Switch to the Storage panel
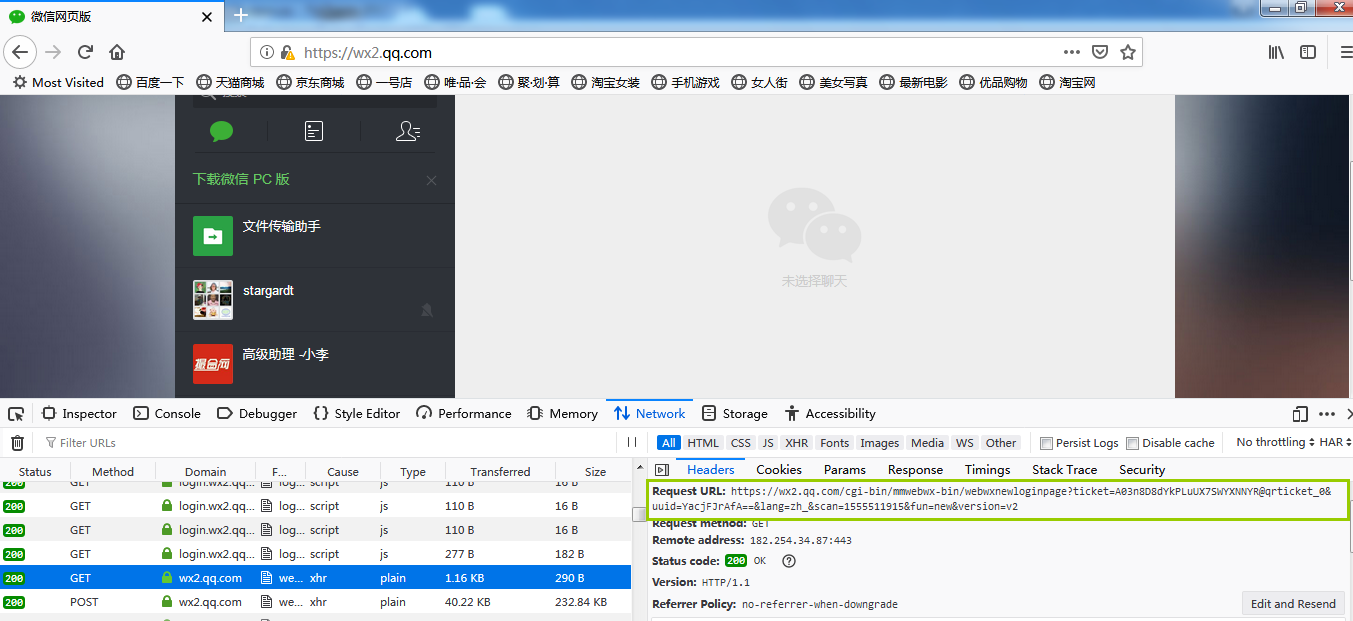This screenshot has height=621, width=1353. click(x=735, y=414)
